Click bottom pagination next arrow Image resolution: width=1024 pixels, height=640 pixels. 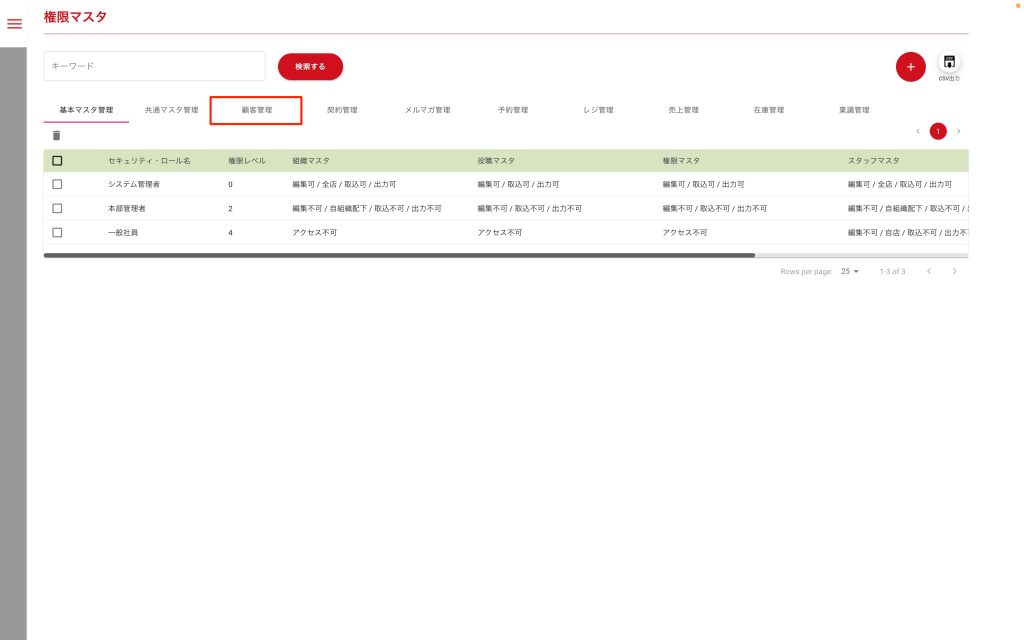[955, 271]
